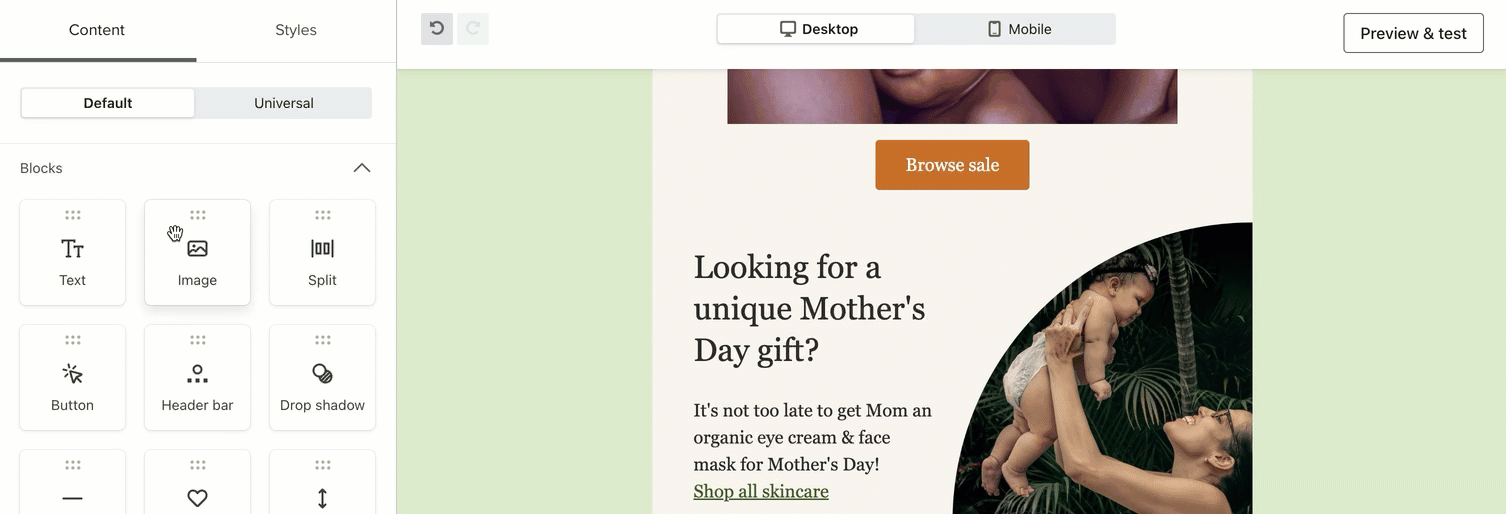Collapse the Blocks section chevron
This screenshot has width=1506, height=514.
(362, 168)
